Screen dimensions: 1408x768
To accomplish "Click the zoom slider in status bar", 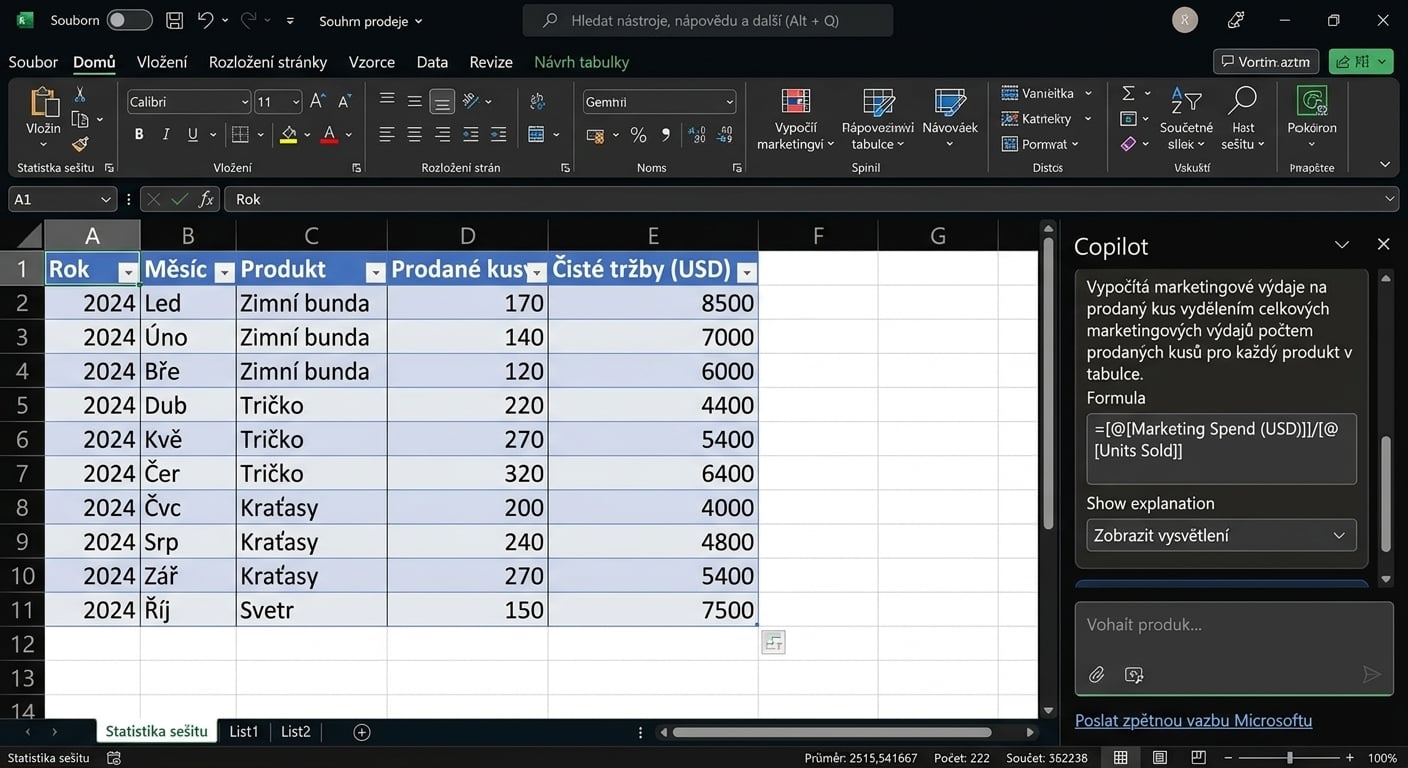I will pos(1290,758).
